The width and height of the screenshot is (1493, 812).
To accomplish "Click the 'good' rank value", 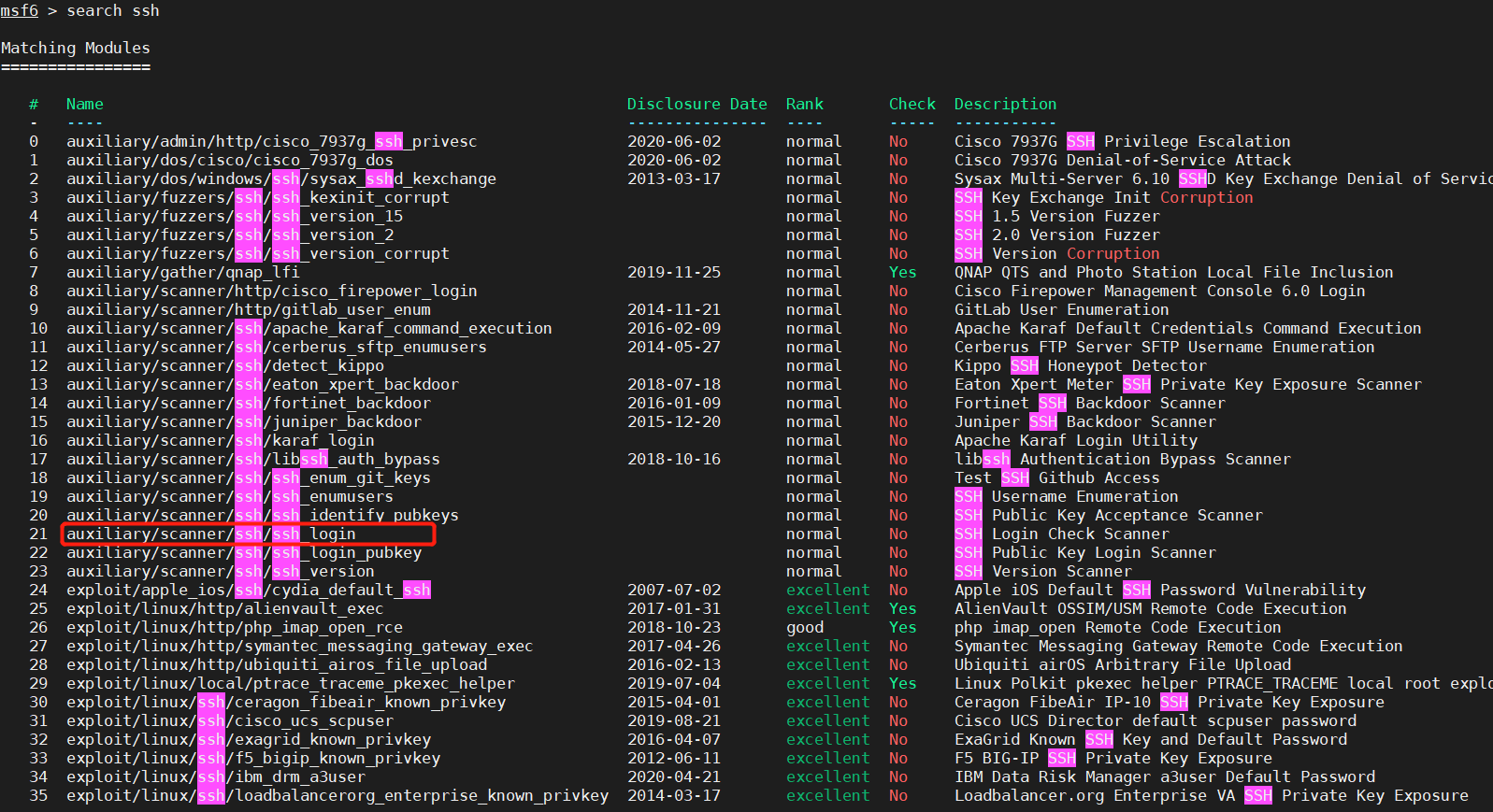I will pyautogui.click(x=805, y=627).
